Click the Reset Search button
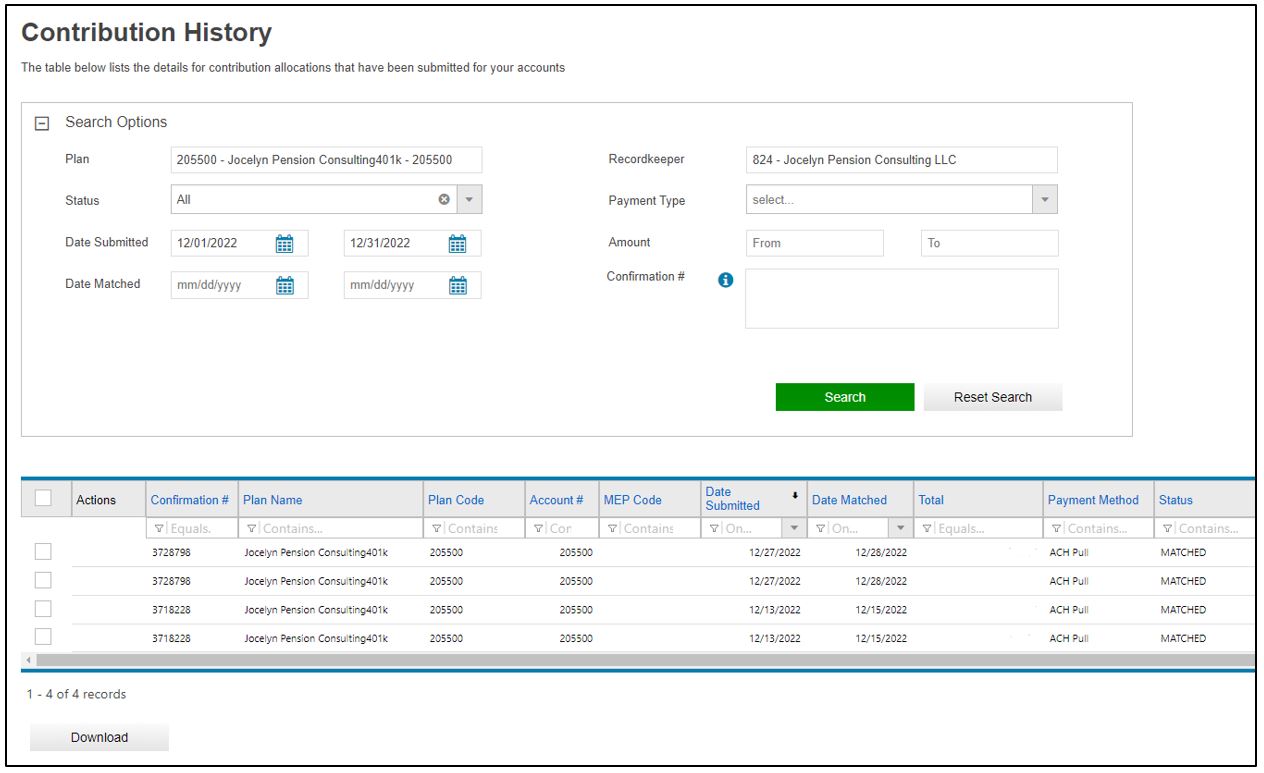This screenshot has width=1264, height=773. pyautogui.click(x=992, y=397)
